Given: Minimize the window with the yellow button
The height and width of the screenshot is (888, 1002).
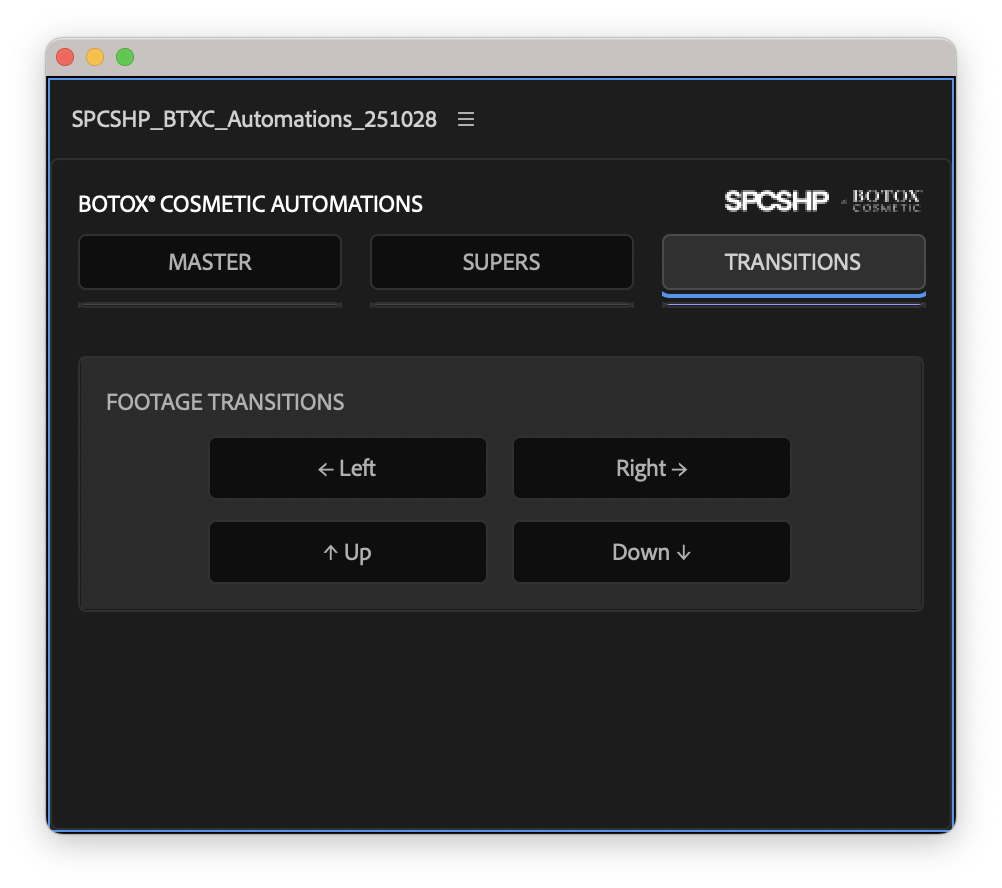Looking at the screenshot, I should (95, 57).
